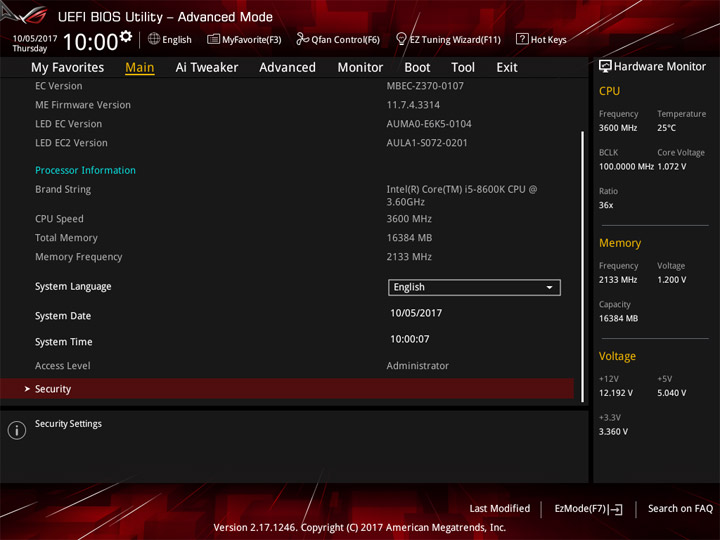Select the System Time label
720x540 pixels.
64,342
